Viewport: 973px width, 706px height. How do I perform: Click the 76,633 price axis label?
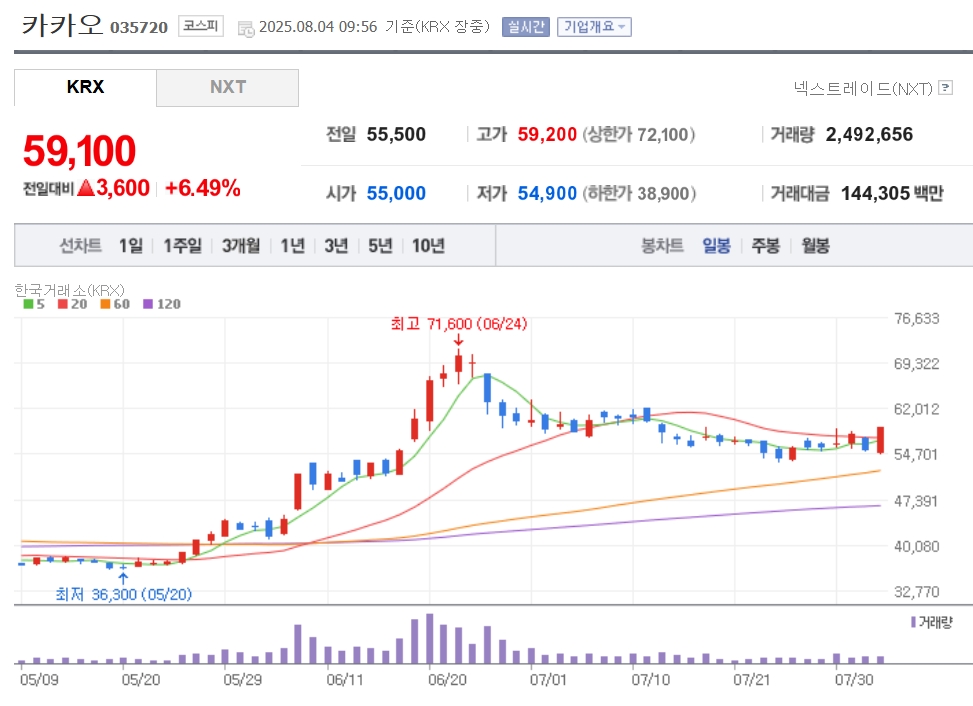pyautogui.click(x=917, y=319)
